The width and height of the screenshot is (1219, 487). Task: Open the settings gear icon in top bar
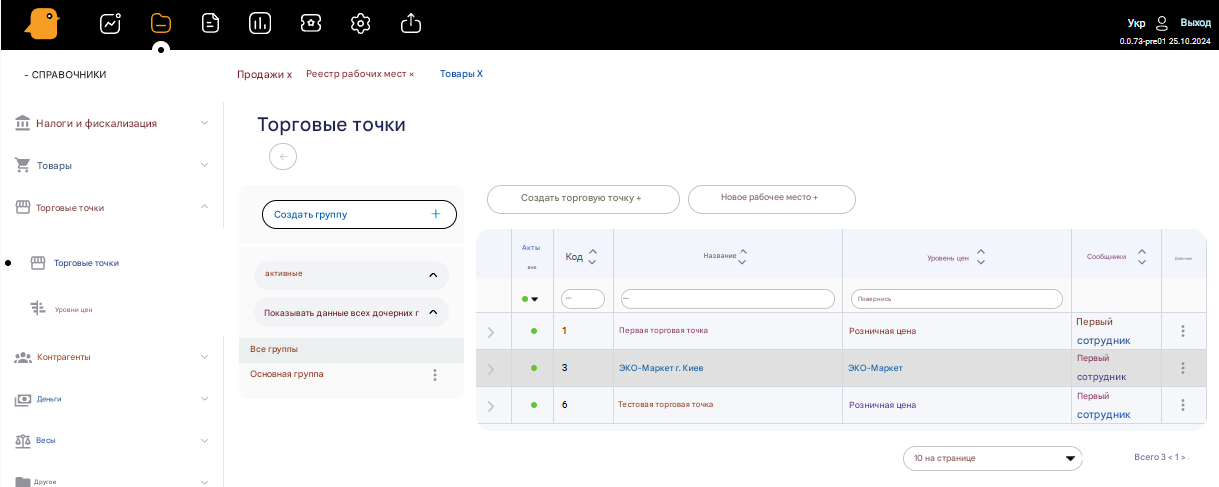[x=361, y=23]
